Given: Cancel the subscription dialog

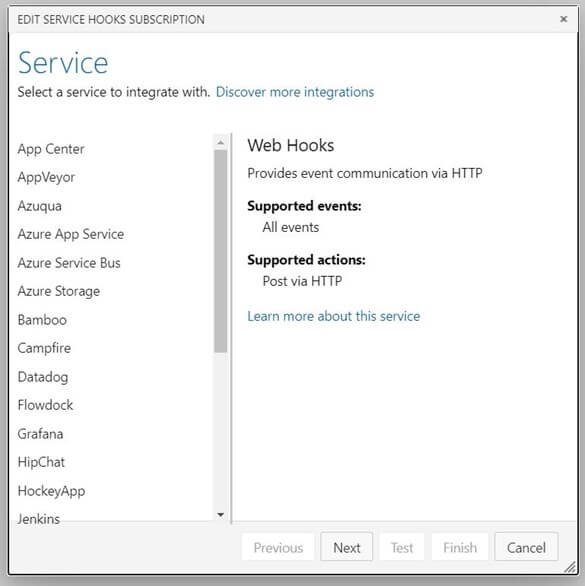Looking at the screenshot, I should coord(526,548).
